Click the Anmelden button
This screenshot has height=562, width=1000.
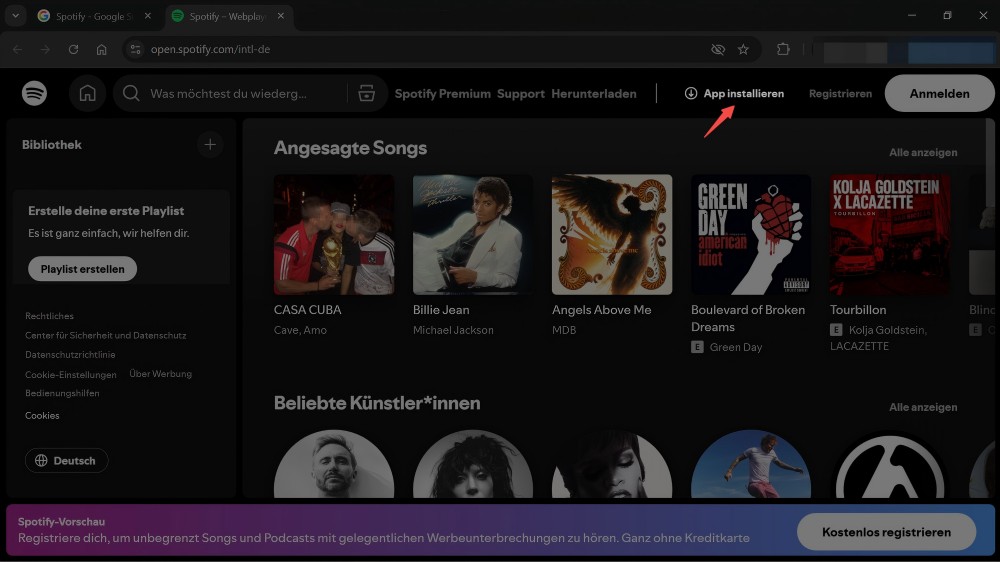[939, 93]
